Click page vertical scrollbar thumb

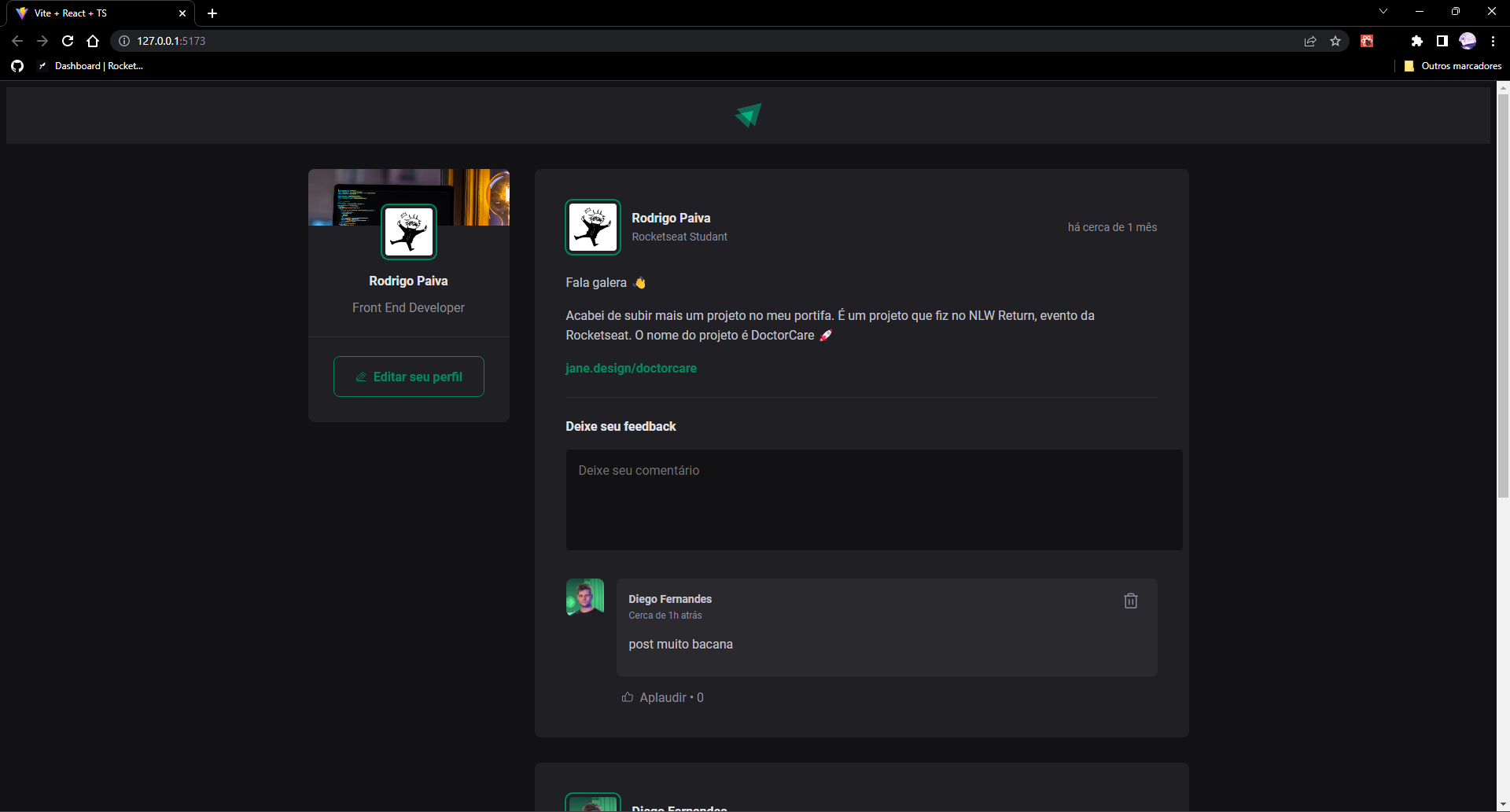[1503, 296]
